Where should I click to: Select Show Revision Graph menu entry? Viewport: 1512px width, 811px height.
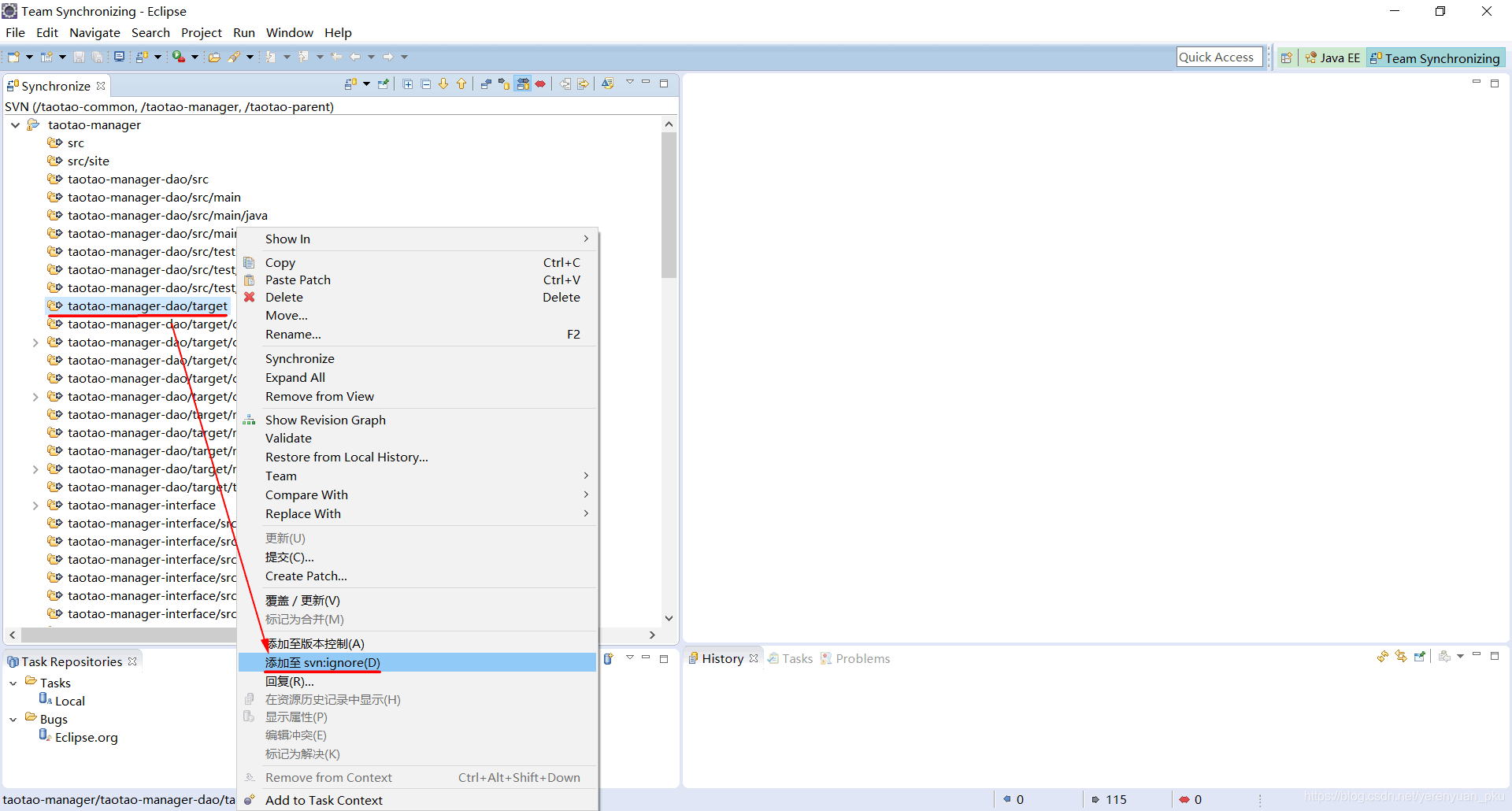[x=417, y=420]
